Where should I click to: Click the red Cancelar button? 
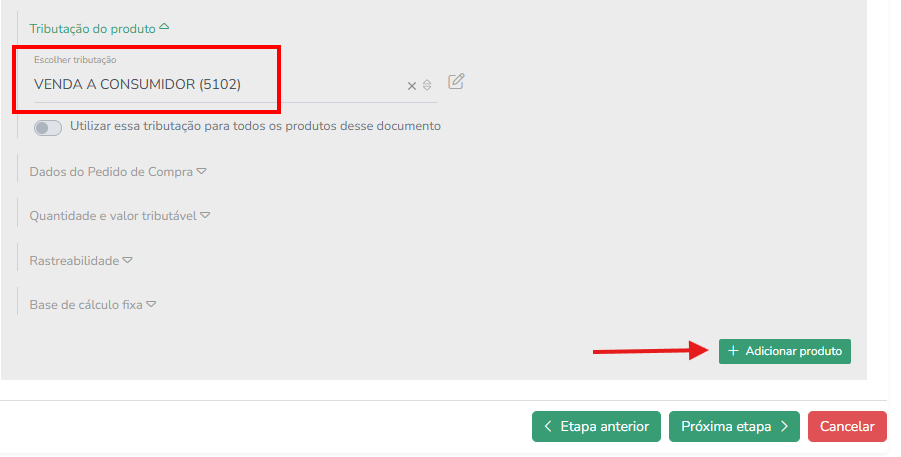click(847, 427)
